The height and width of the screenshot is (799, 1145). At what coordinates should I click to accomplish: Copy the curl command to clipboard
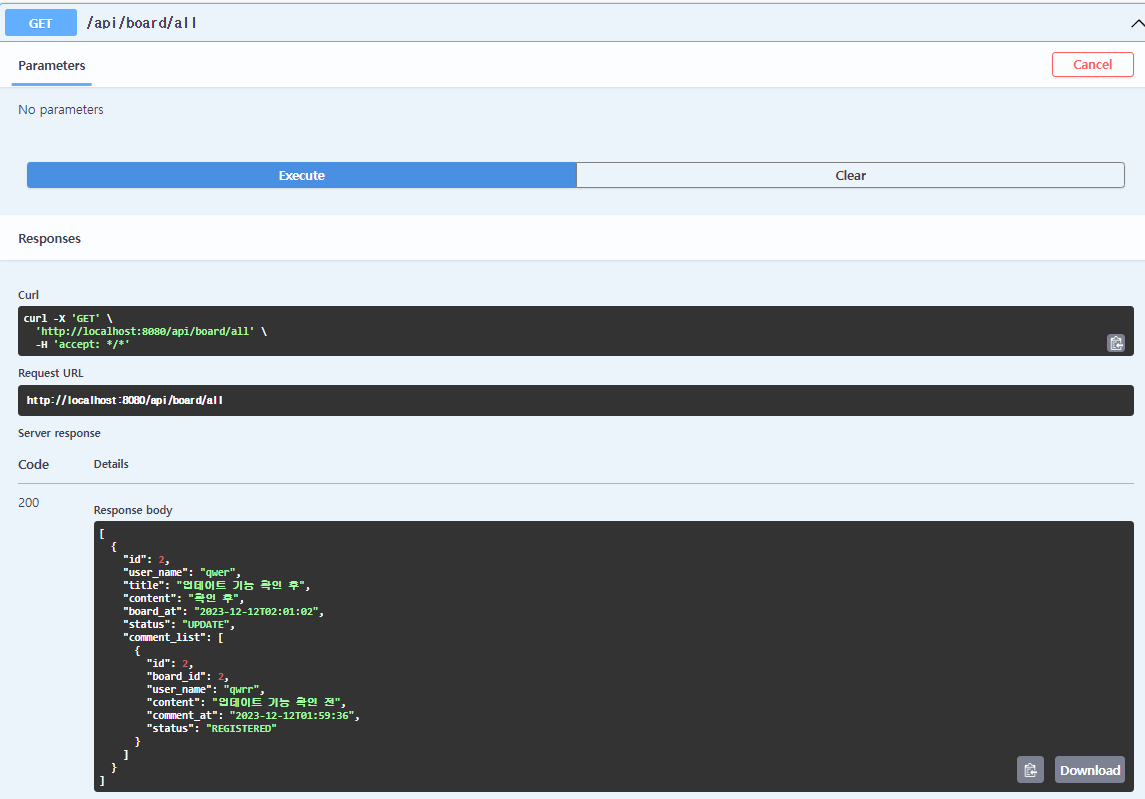[x=1116, y=343]
